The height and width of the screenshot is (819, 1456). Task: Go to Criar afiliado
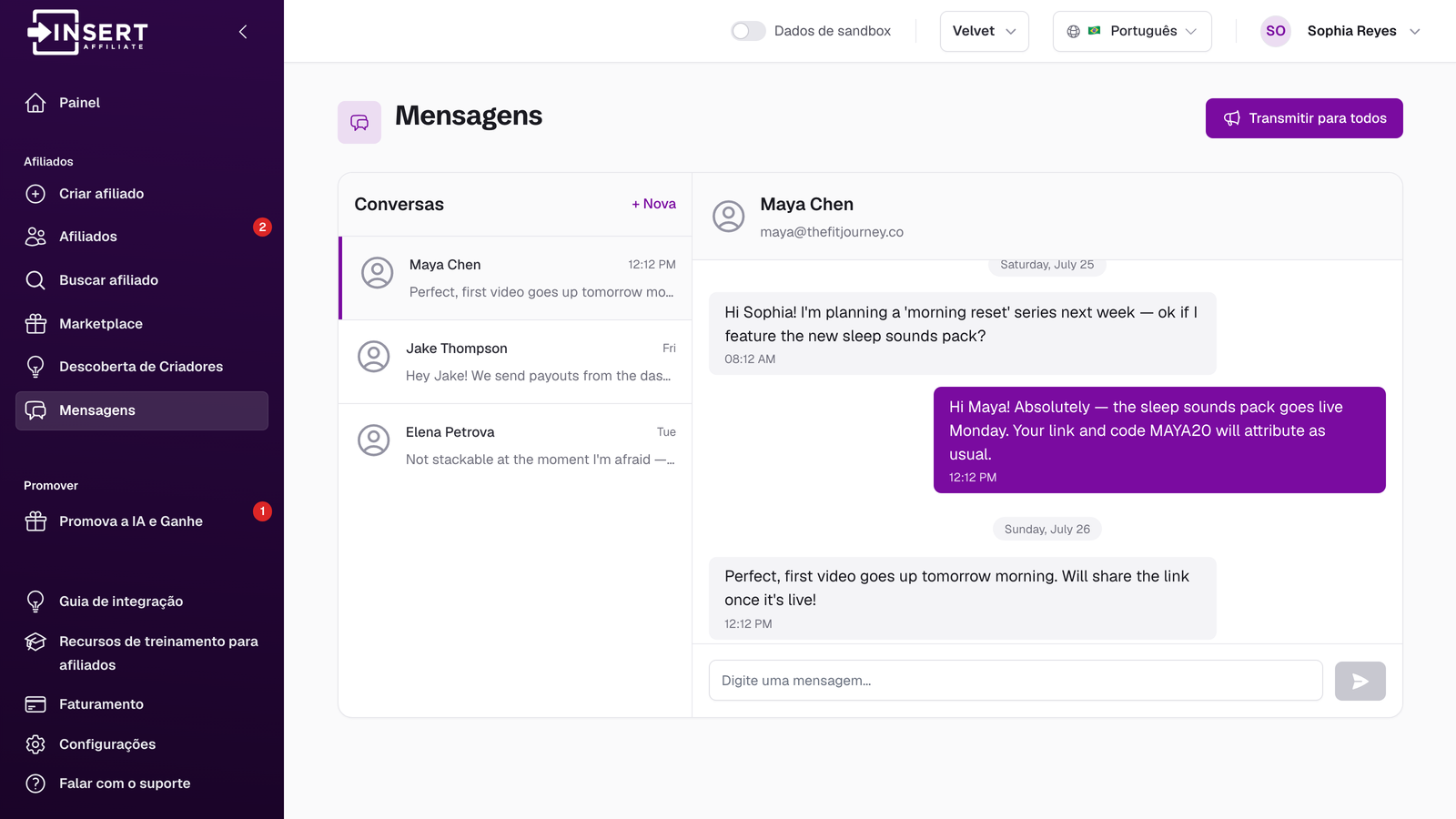tap(142, 194)
